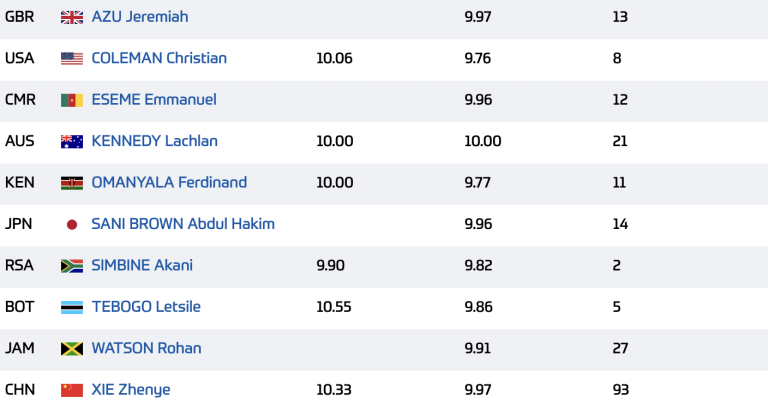Click the Great Britain flag icon
Viewport: 768px width, 410px height.
[72, 17]
